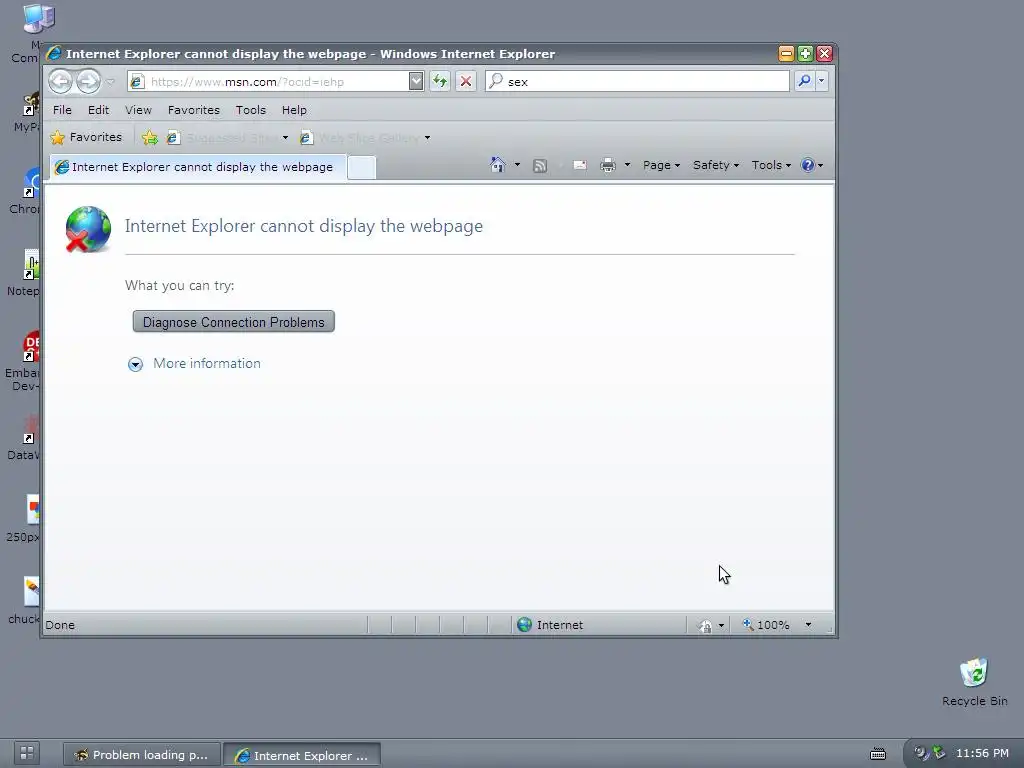1024x768 pixels.
Task: Select the 'cannot display the webpage' tab
Action: point(197,167)
